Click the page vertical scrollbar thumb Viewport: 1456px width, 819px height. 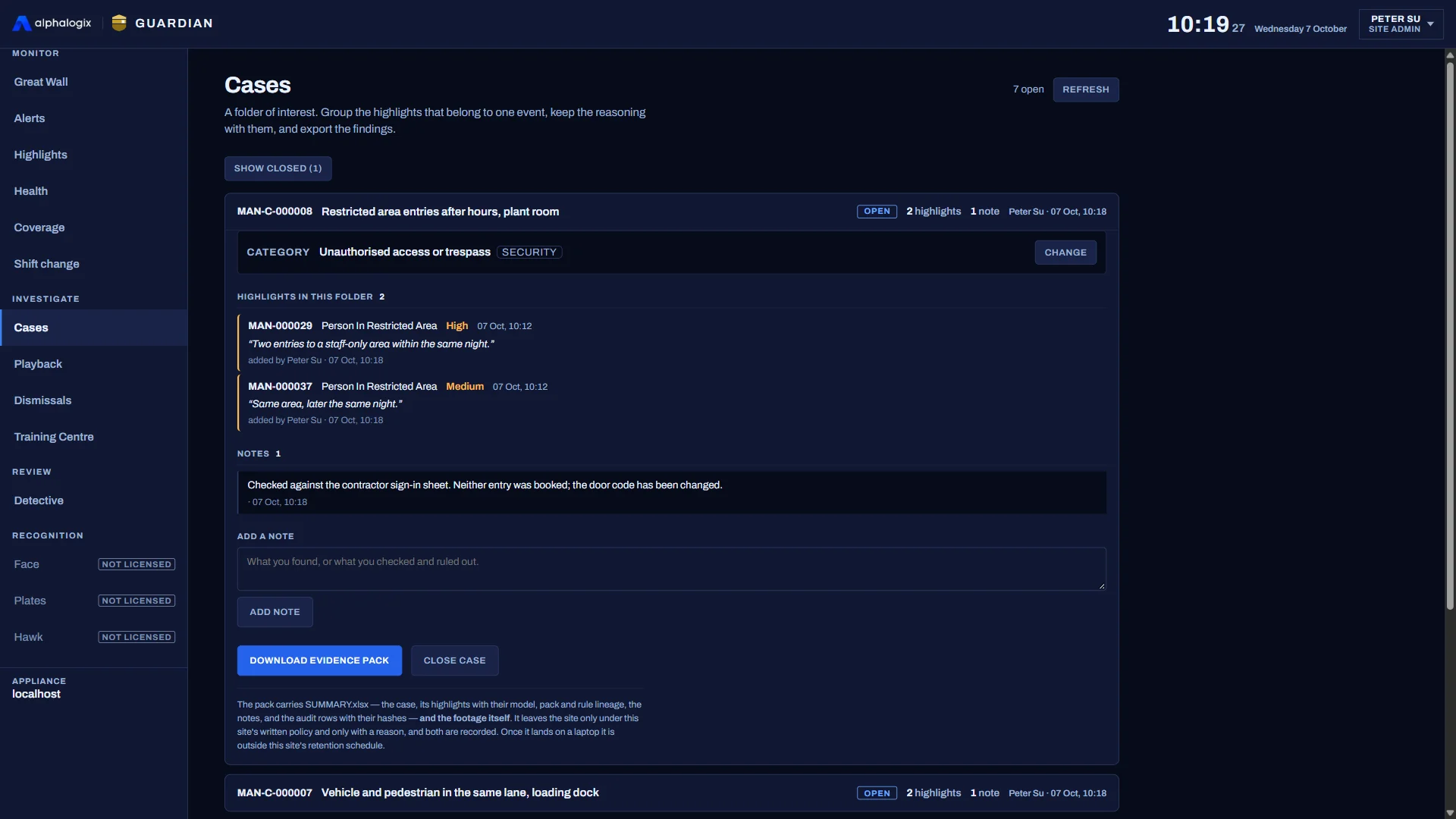click(x=1450, y=335)
